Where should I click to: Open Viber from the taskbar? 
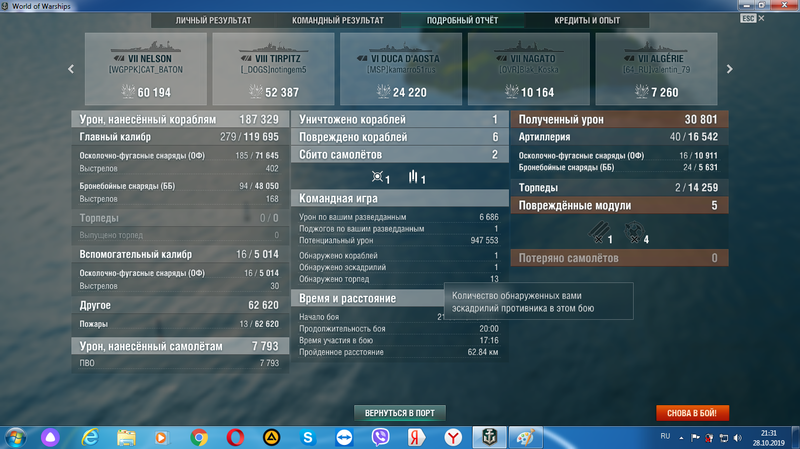point(380,438)
